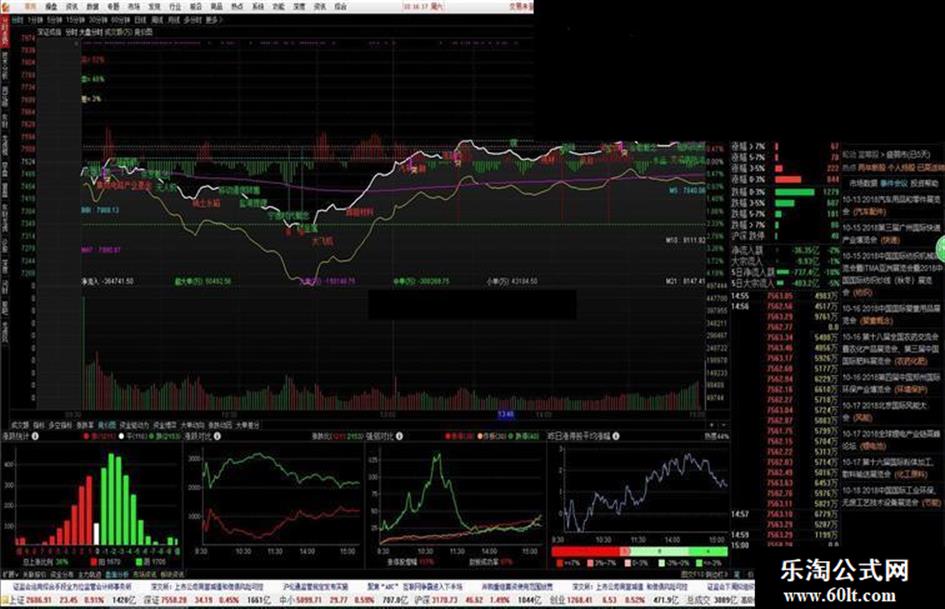Select 市场数据 tab in right panel
The height and width of the screenshot is (609, 945).
coord(862,183)
